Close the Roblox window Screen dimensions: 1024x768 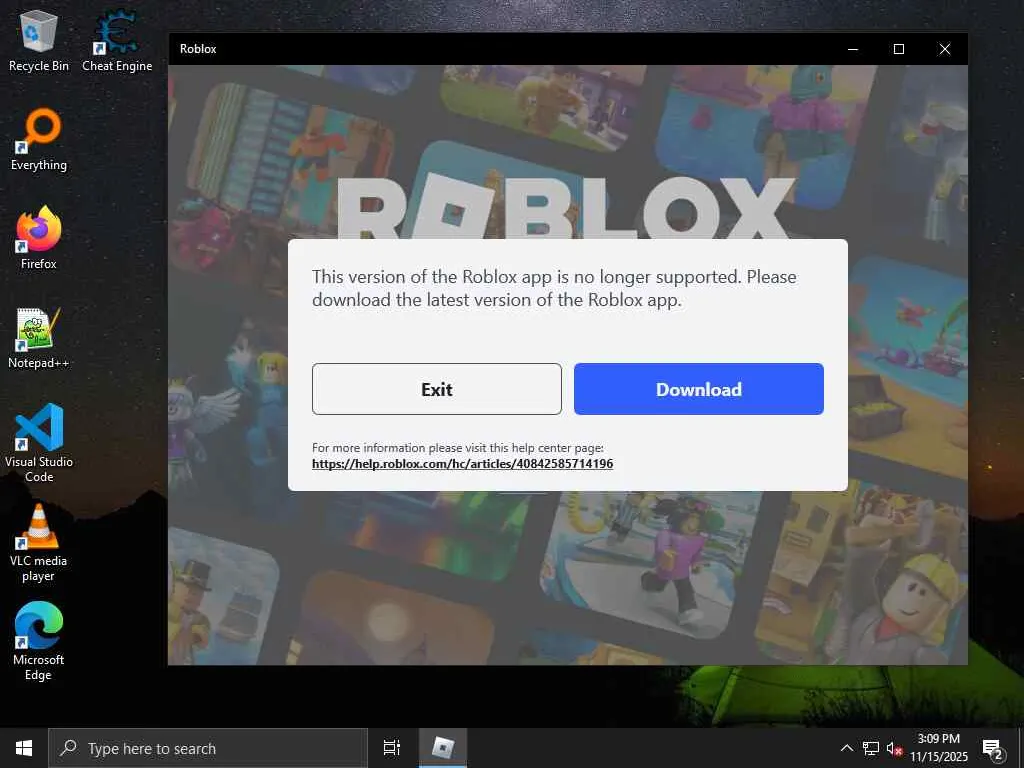tap(944, 49)
